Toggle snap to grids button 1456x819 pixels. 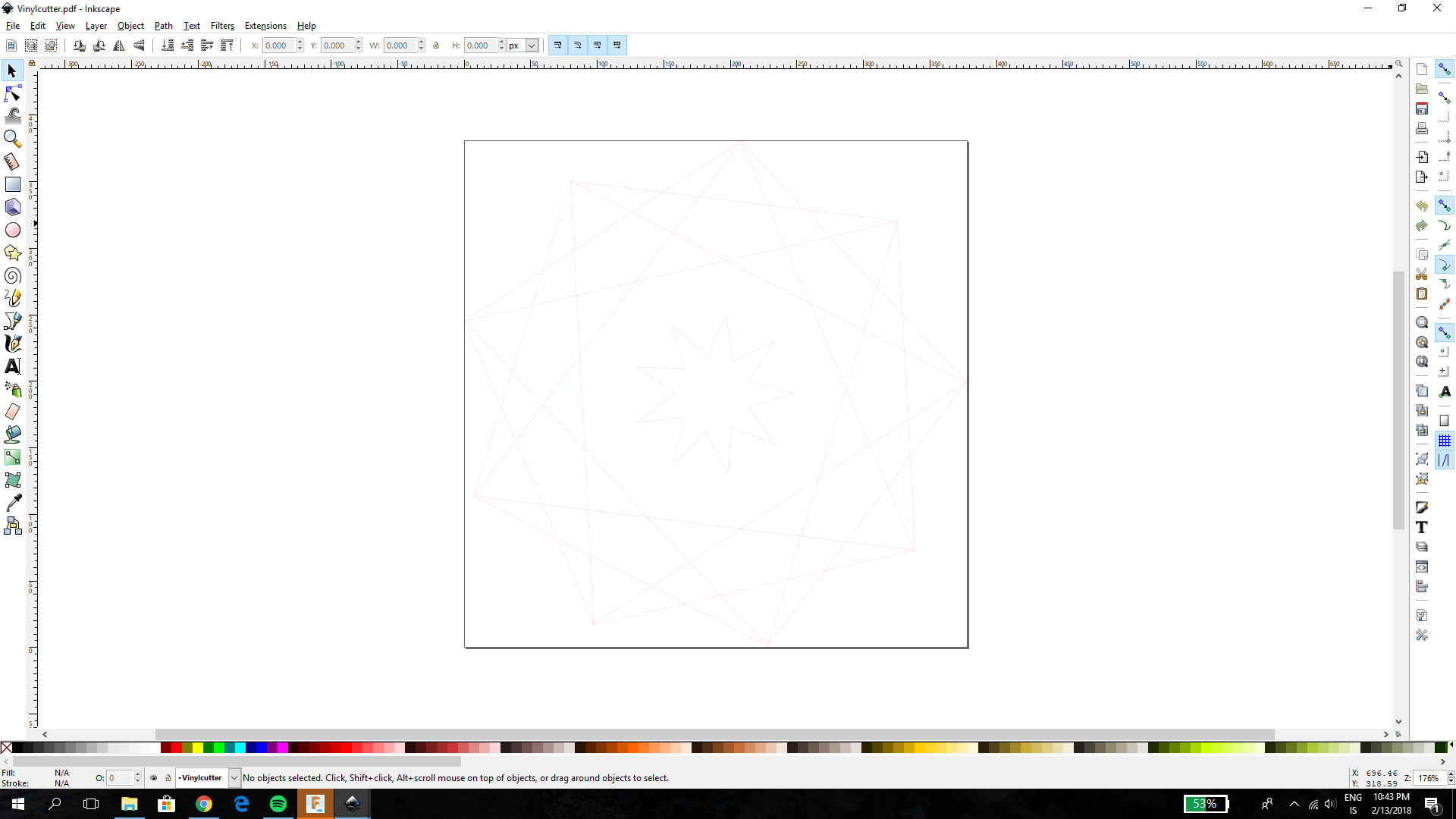click(1445, 441)
